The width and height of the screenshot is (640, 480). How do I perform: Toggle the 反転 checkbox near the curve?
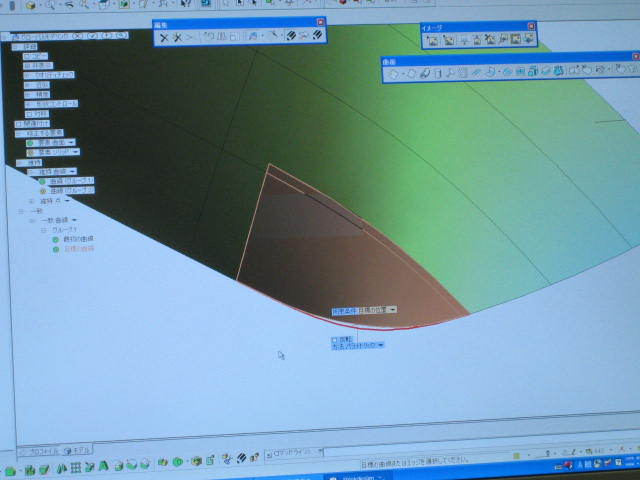click(x=334, y=340)
